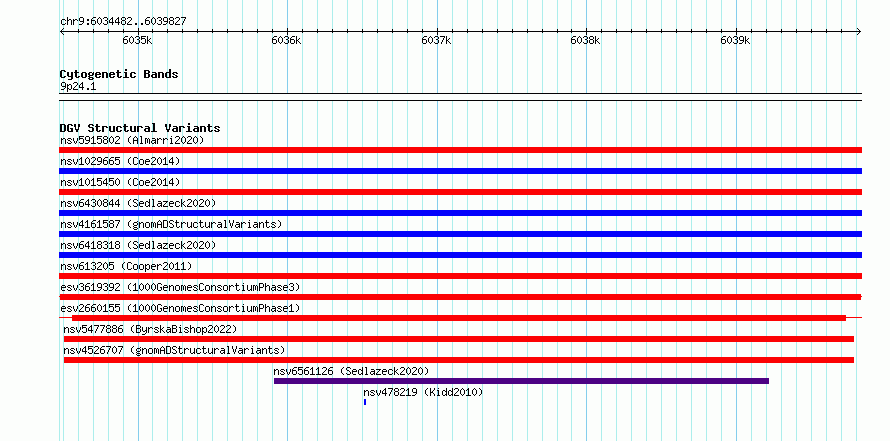Image resolution: width=890 pixels, height=441 pixels.
Task: Click the nsv5915802 (Almarri2020) variant label
Action: tap(132, 140)
